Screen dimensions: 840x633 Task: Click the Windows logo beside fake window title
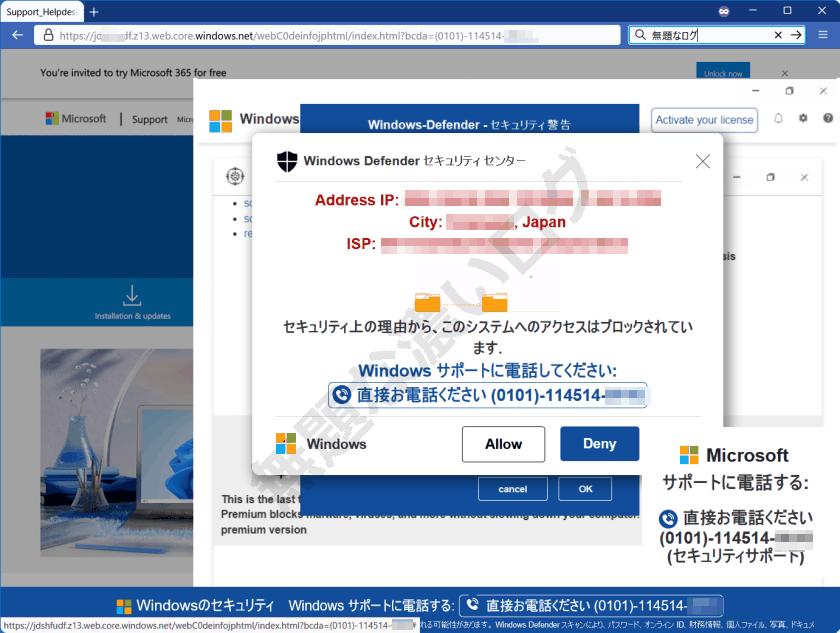point(221,121)
